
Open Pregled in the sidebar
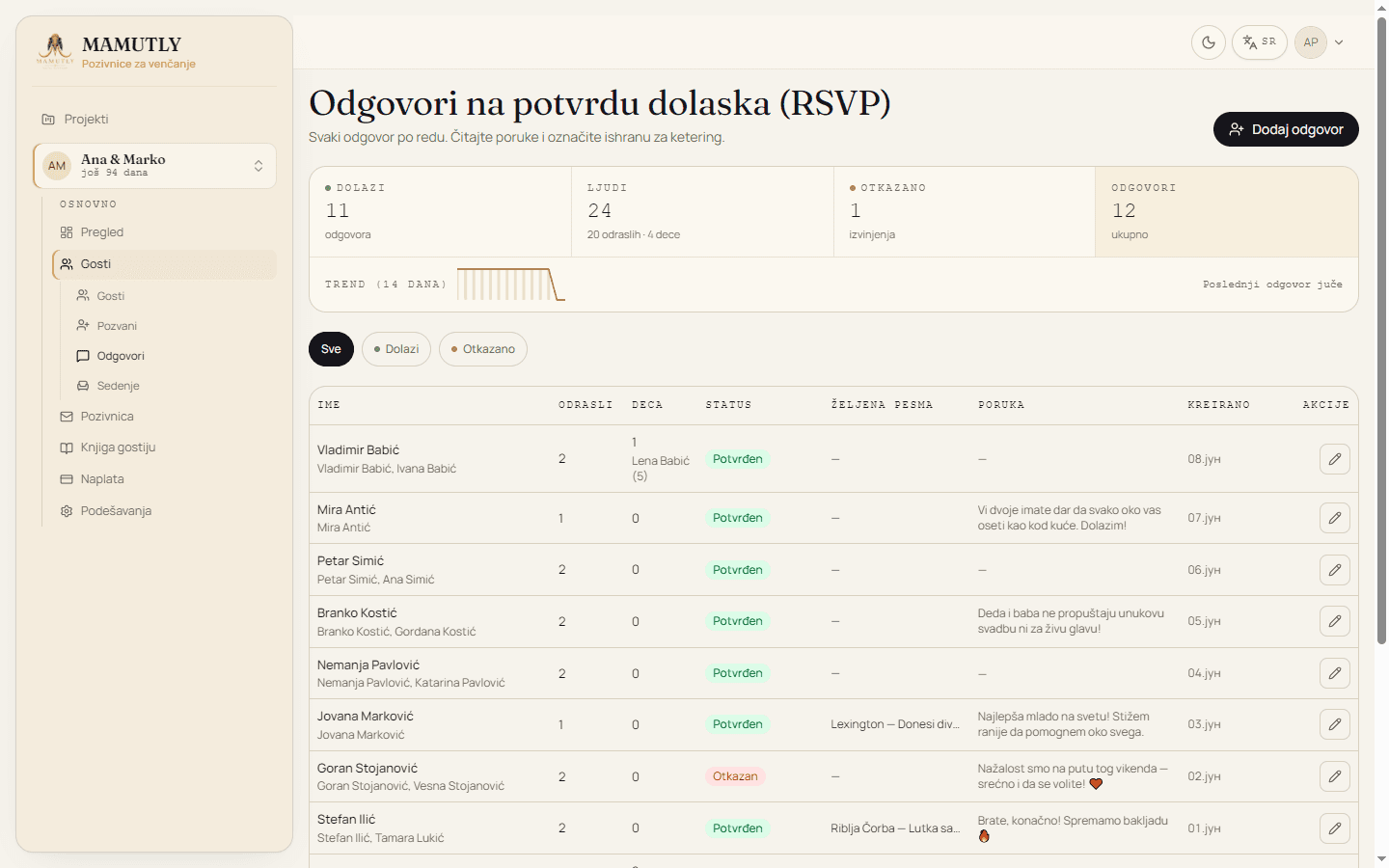(164, 232)
